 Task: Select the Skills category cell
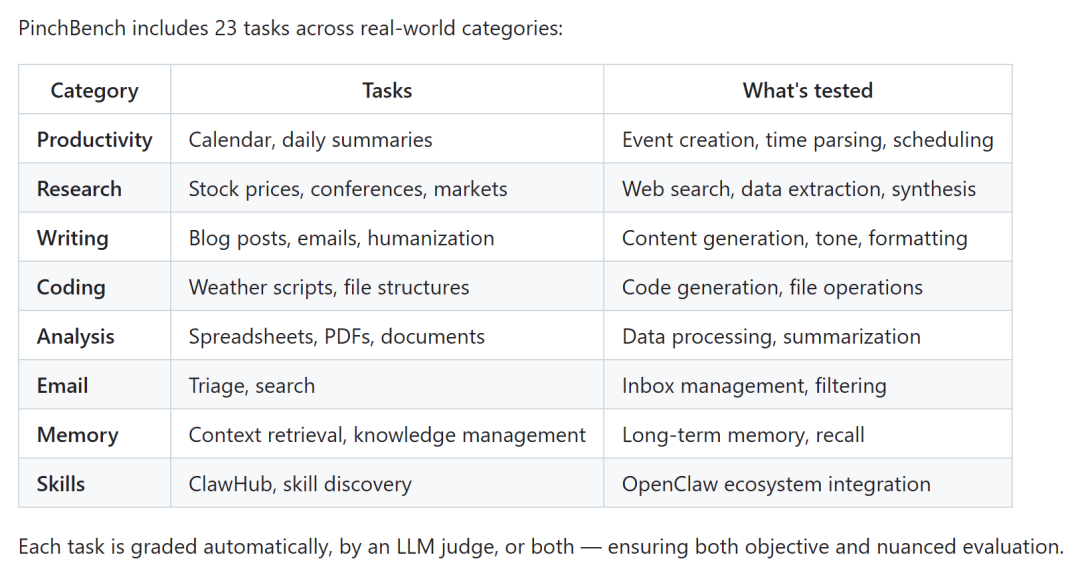coord(61,484)
